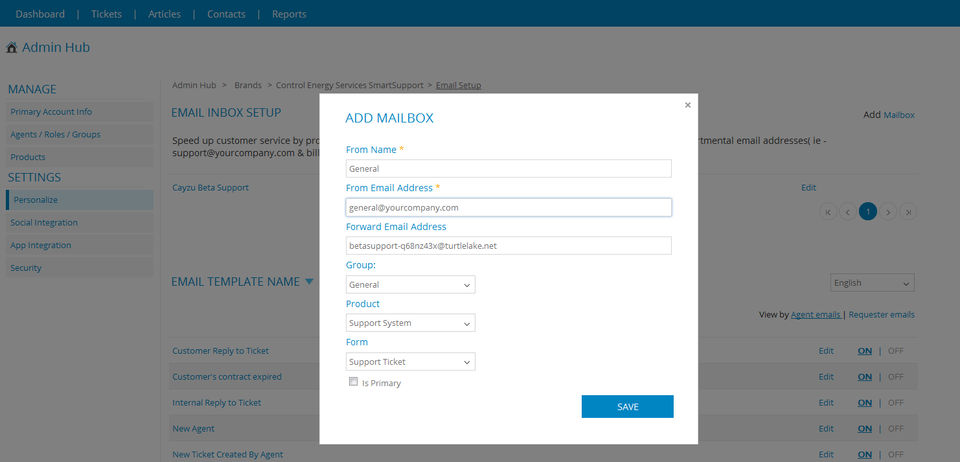
Task: Open the Tickets menu
Action: coord(106,14)
